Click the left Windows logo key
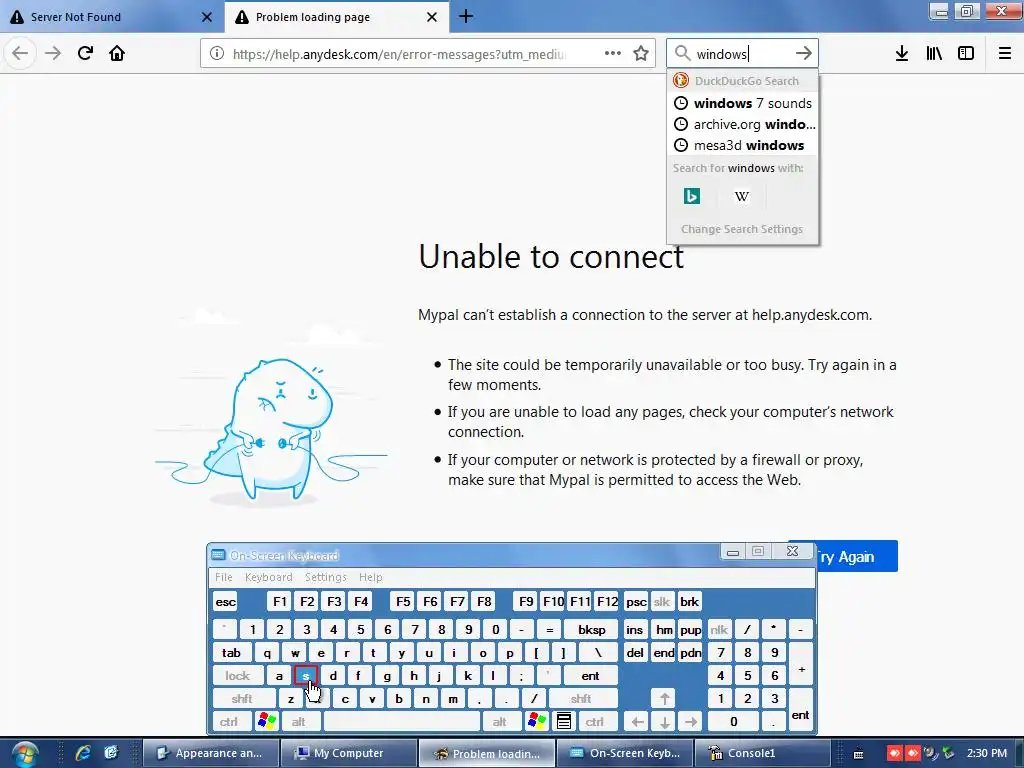 point(266,722)
